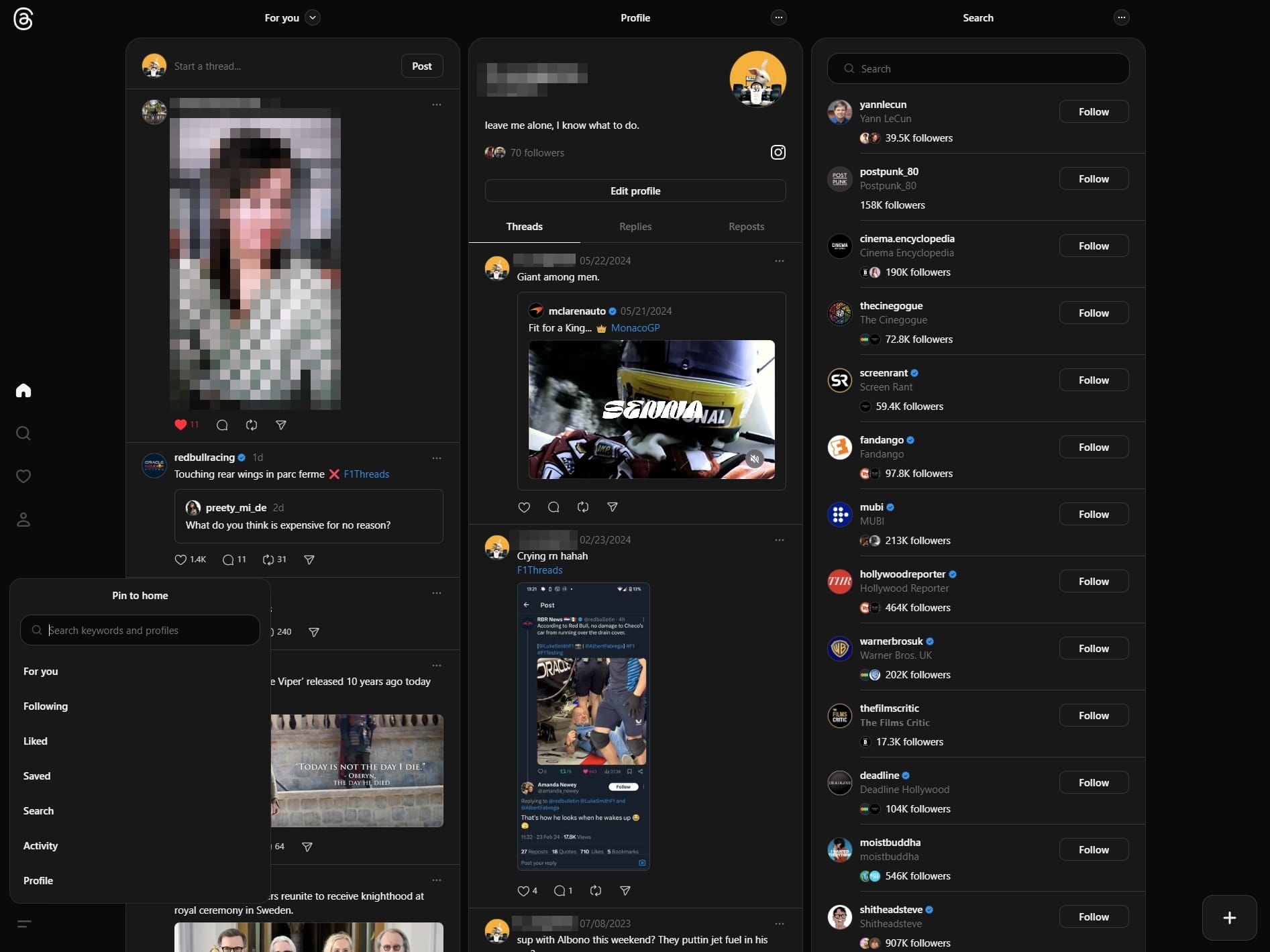
Task: Like the 'Crying rn hahah' post
Action: [x=523, y=890]
